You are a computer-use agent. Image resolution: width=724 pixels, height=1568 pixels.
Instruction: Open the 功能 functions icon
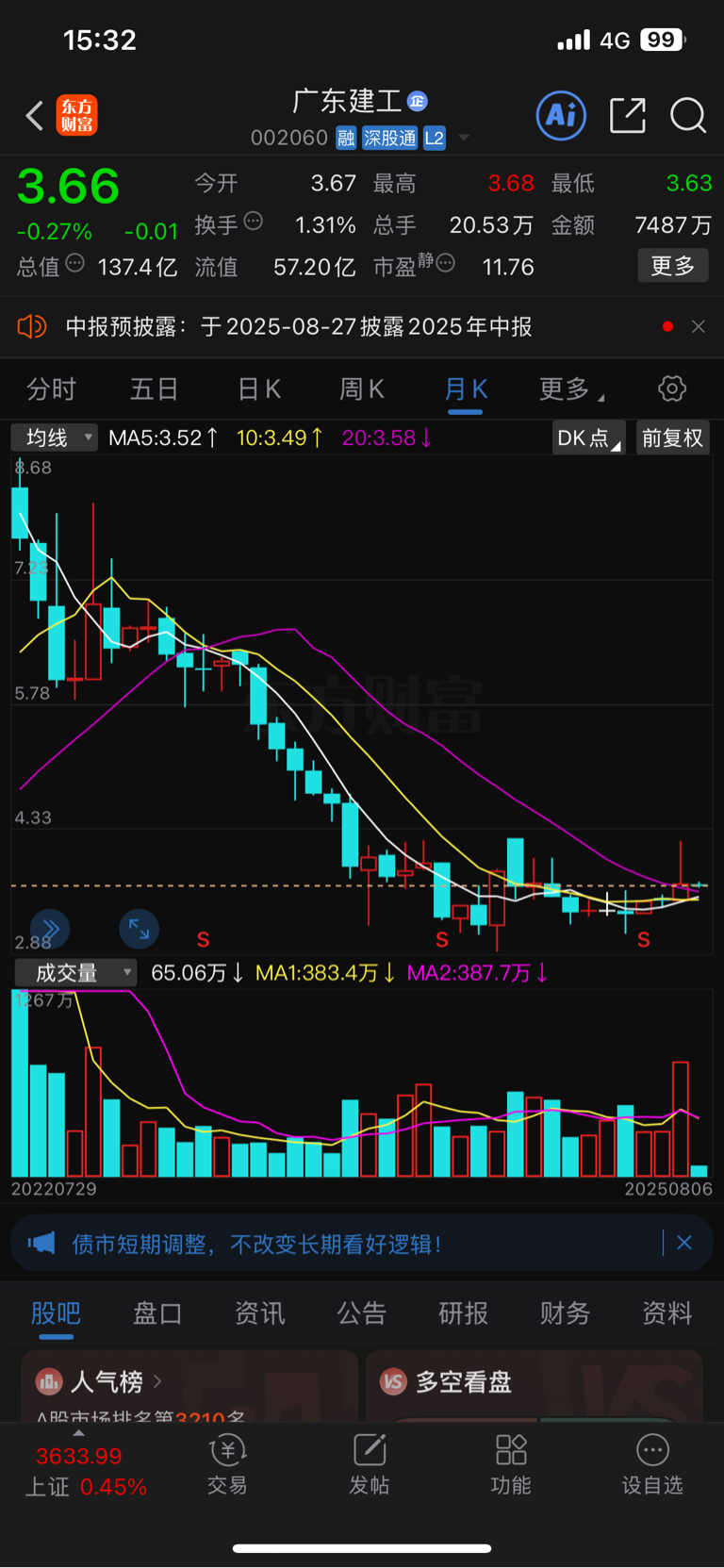pyautogui.click(x=511, y=1449)
